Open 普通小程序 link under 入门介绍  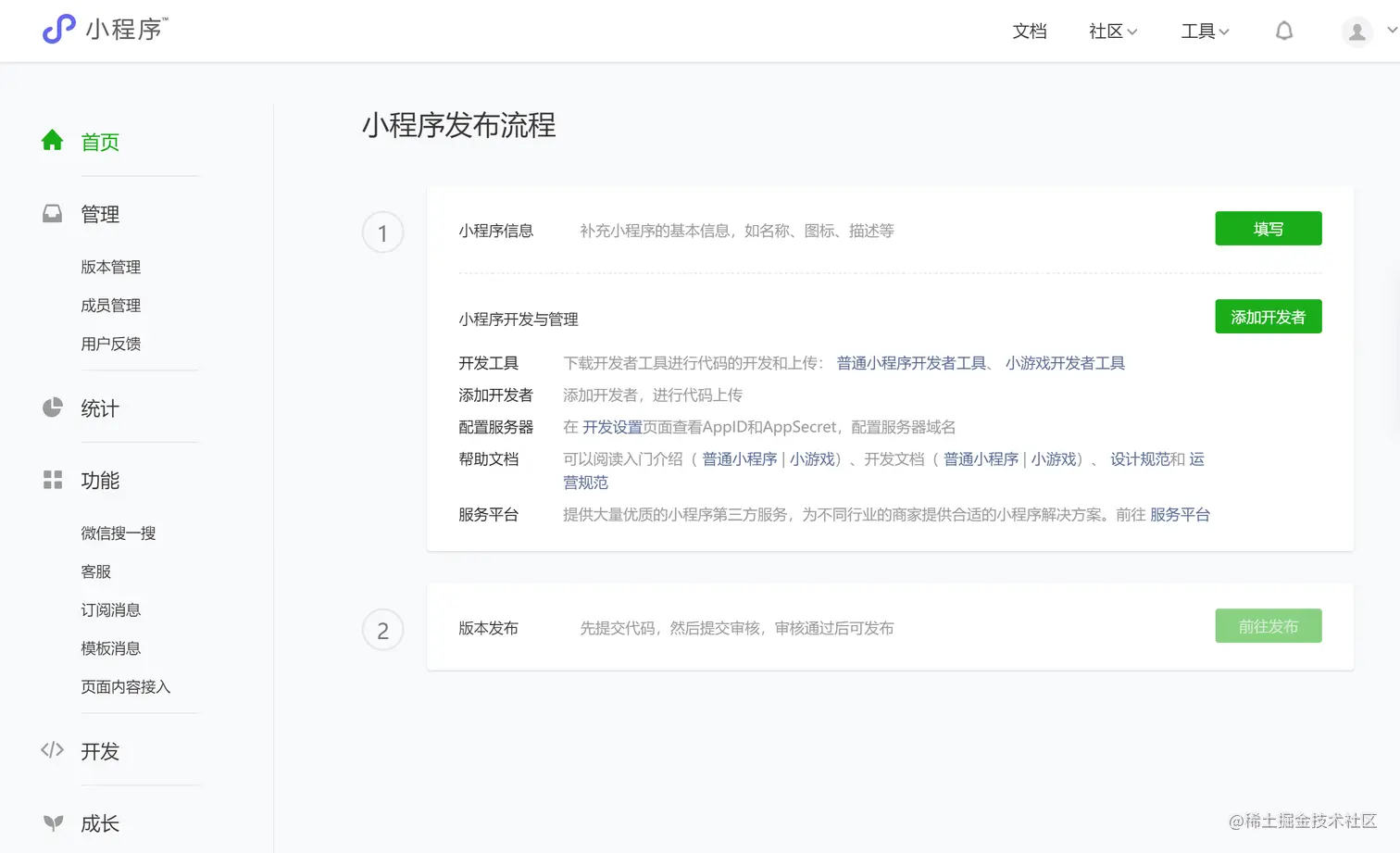pos(739,459)
